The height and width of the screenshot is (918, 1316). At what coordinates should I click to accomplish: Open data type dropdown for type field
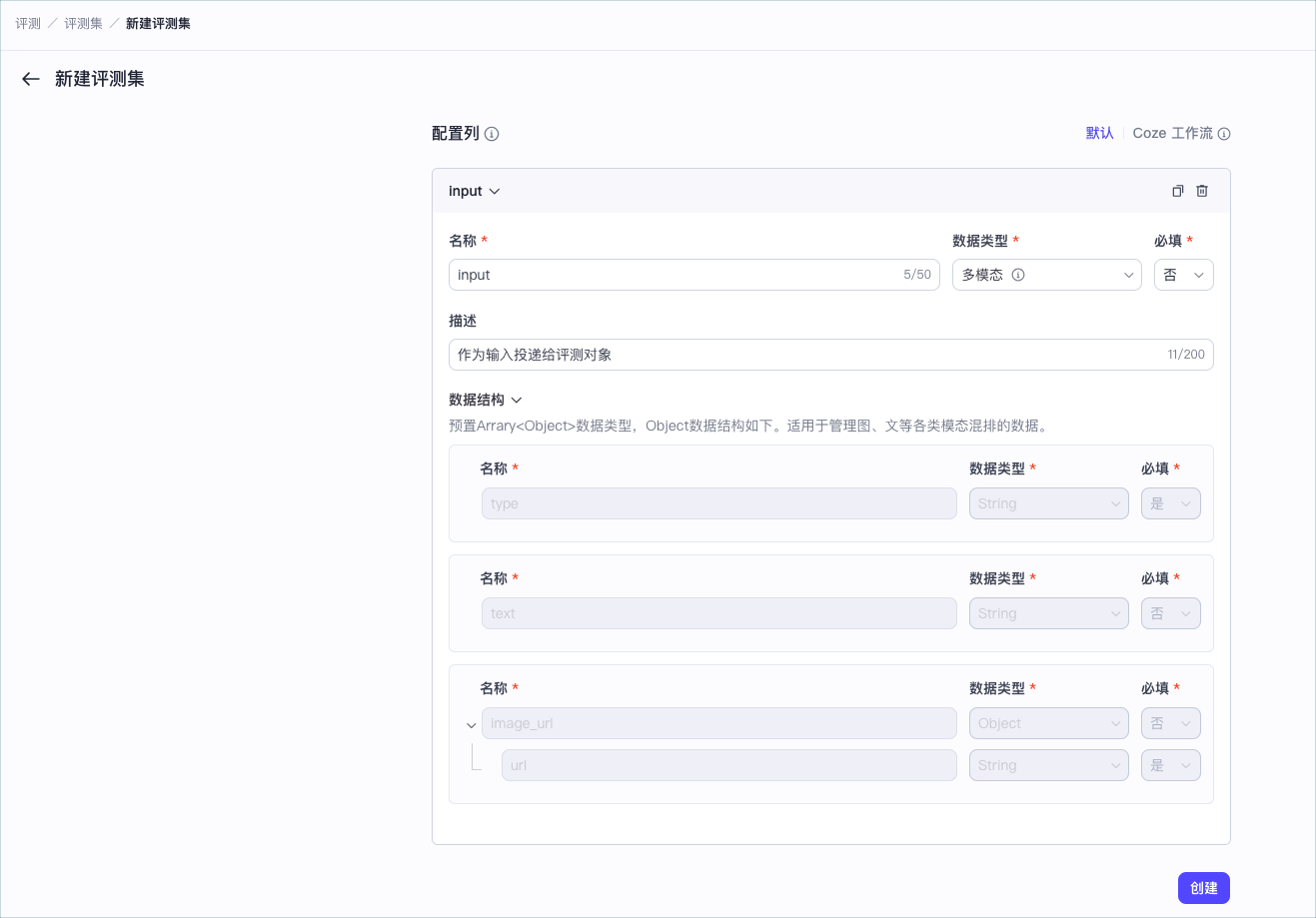click(x=1049, y=503)
